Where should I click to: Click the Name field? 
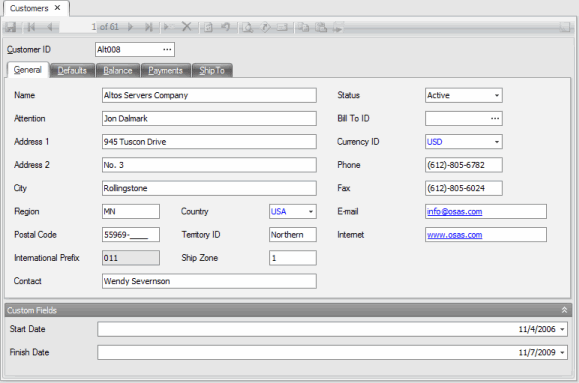[x=209, y=95]
